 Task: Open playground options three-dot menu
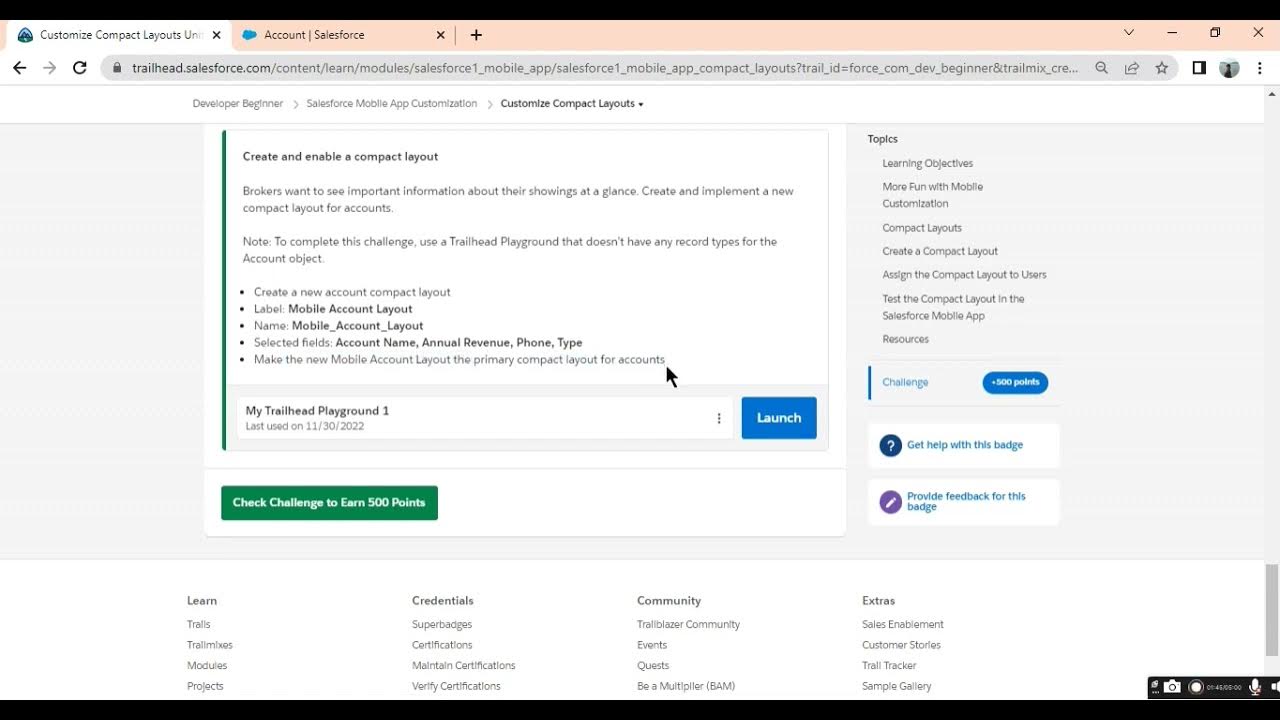718,418
